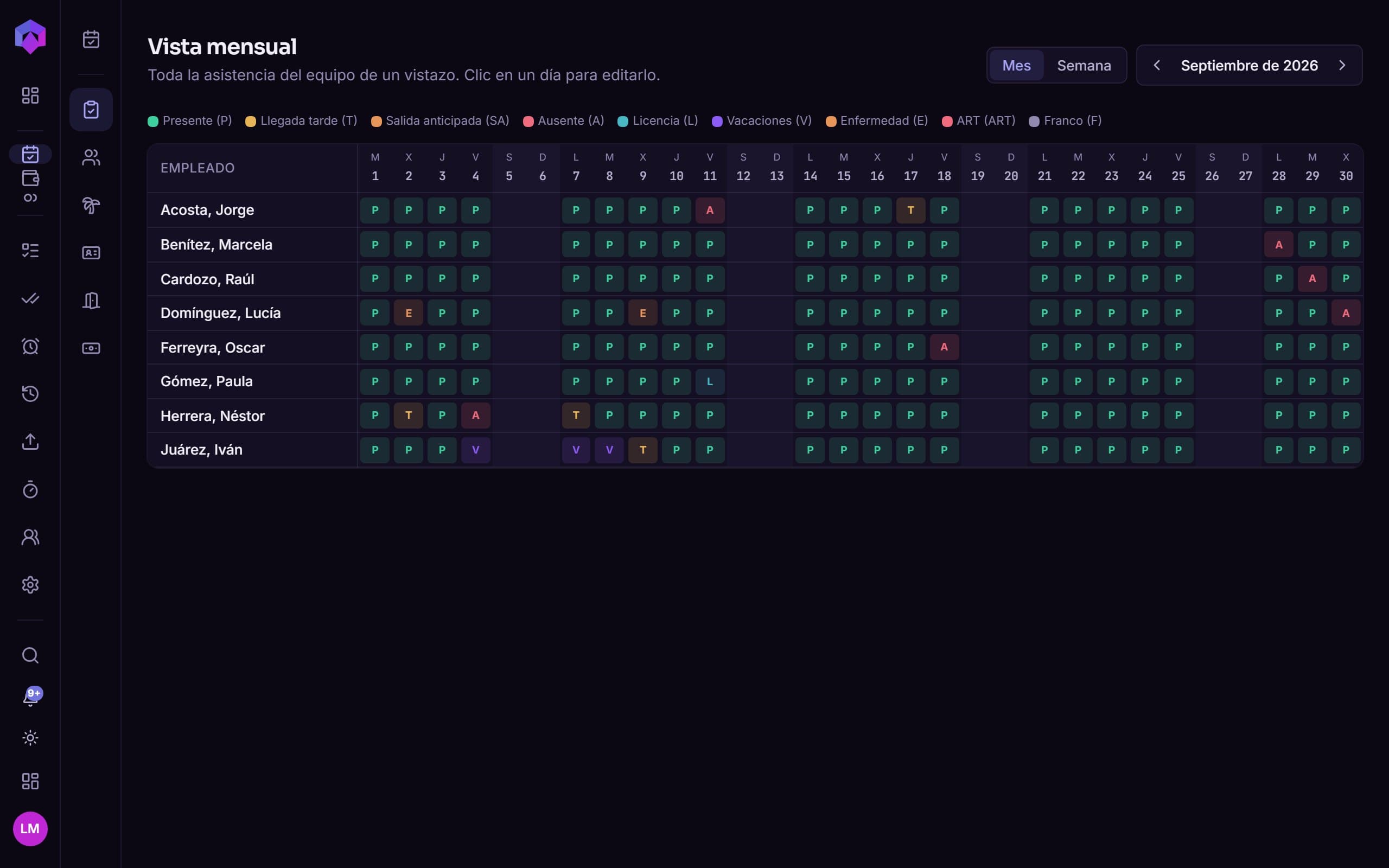The height and width of the screenshot is (868, 1389).
Task: Open the calendar check icon at top
Action: [x=91, y=39]
